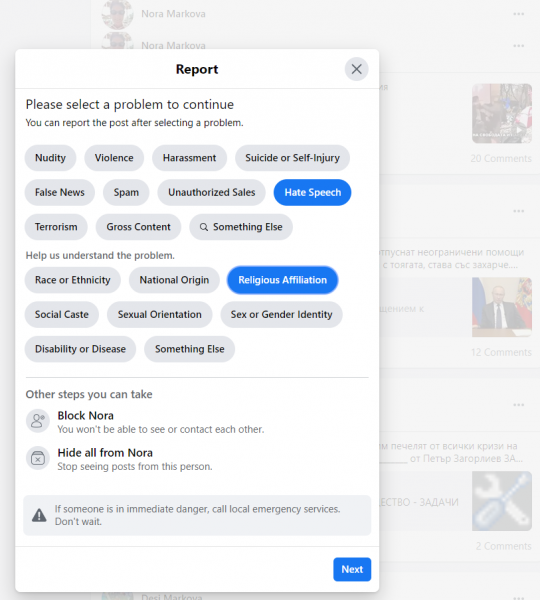This screenshot has width=540, height=600.
Task: Close the Report dialog with the X icon
Action: click(356, 69)
